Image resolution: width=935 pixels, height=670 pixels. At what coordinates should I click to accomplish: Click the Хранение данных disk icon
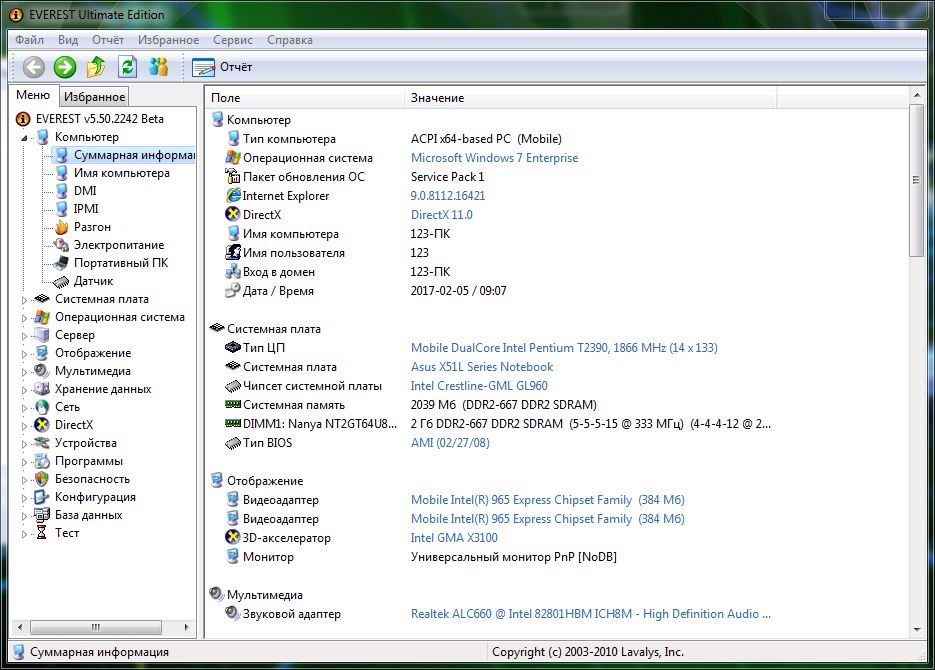pos(42,389)
